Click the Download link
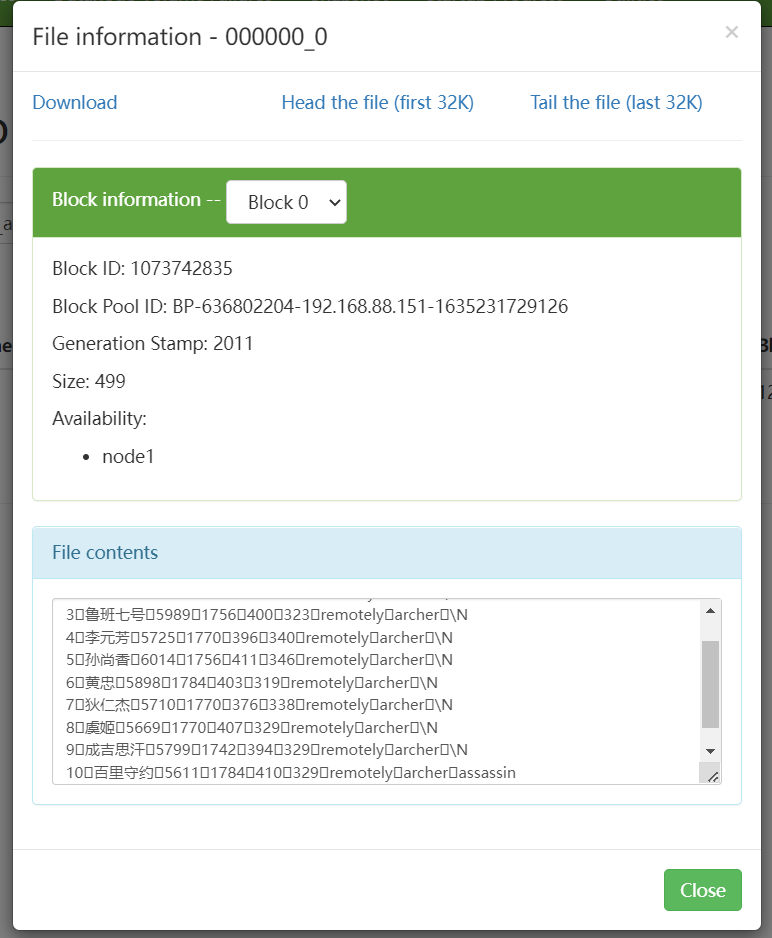 click(x=75, y=102)
